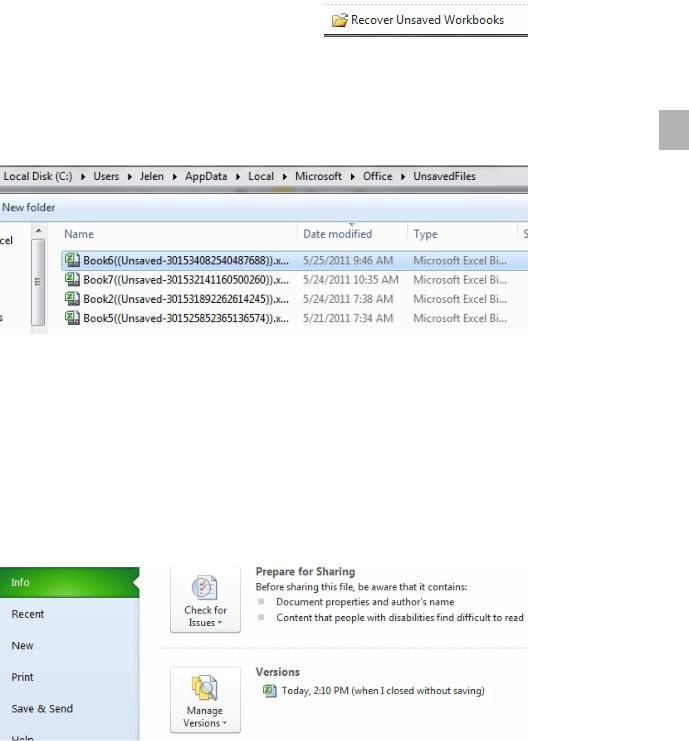This screenshot has width=689, height=741.
Task: Expand breadcrumb arrow after Local
Action: coord(284,177)
